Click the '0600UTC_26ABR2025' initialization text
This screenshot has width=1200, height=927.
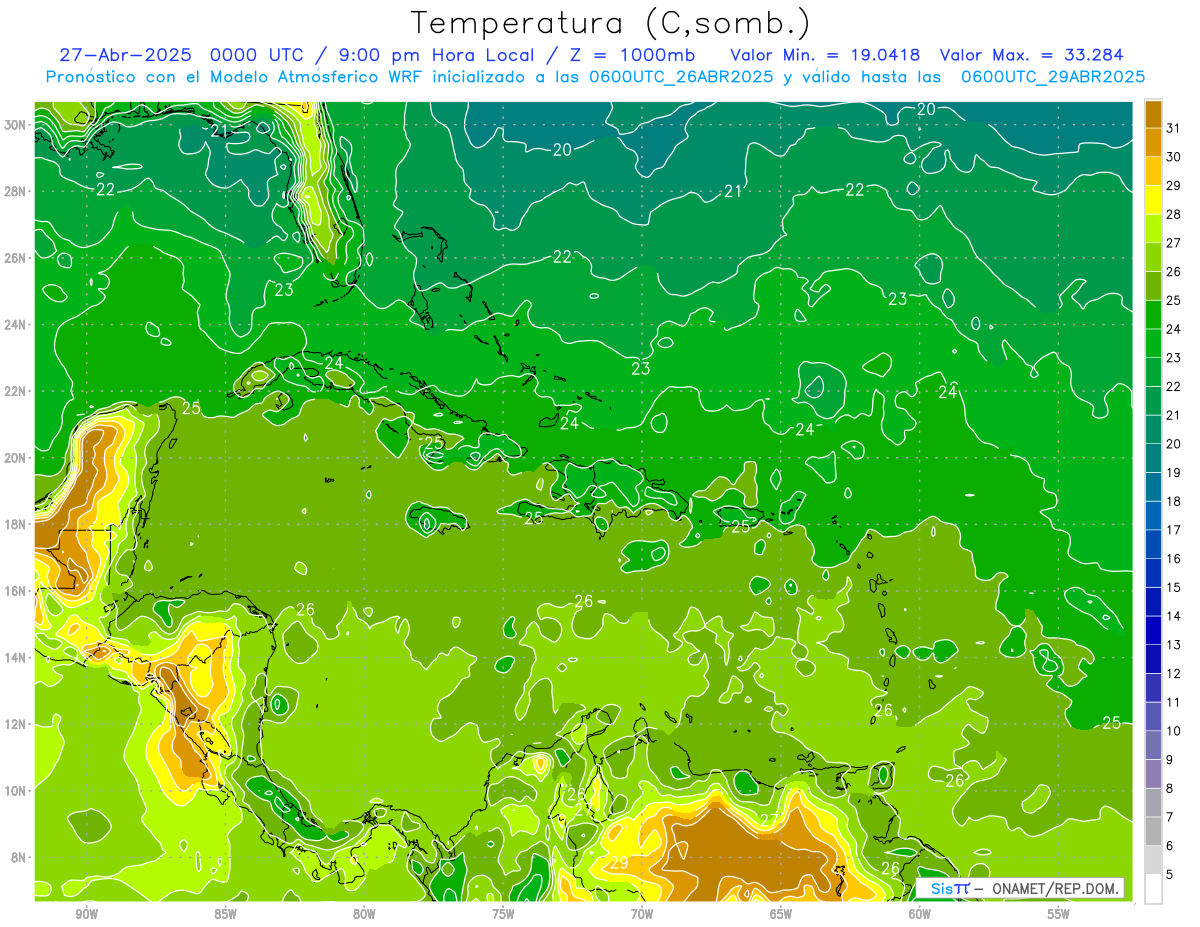681,77
